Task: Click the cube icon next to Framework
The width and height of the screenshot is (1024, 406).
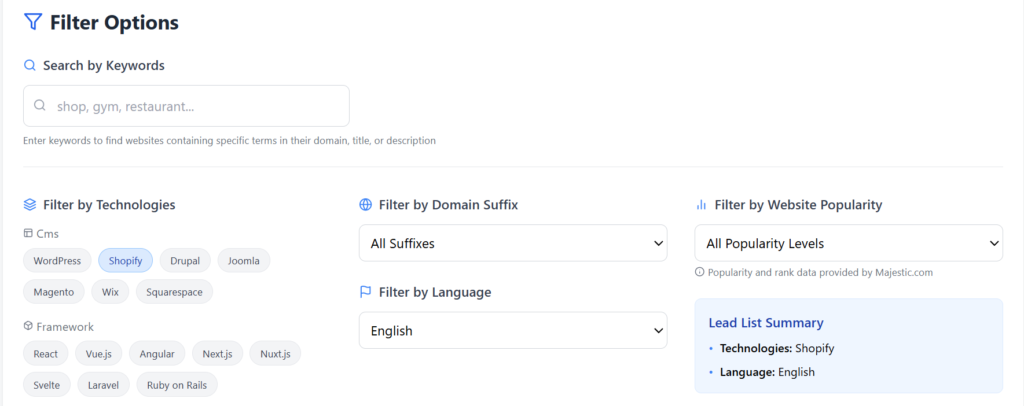Action: pos(28,327)
